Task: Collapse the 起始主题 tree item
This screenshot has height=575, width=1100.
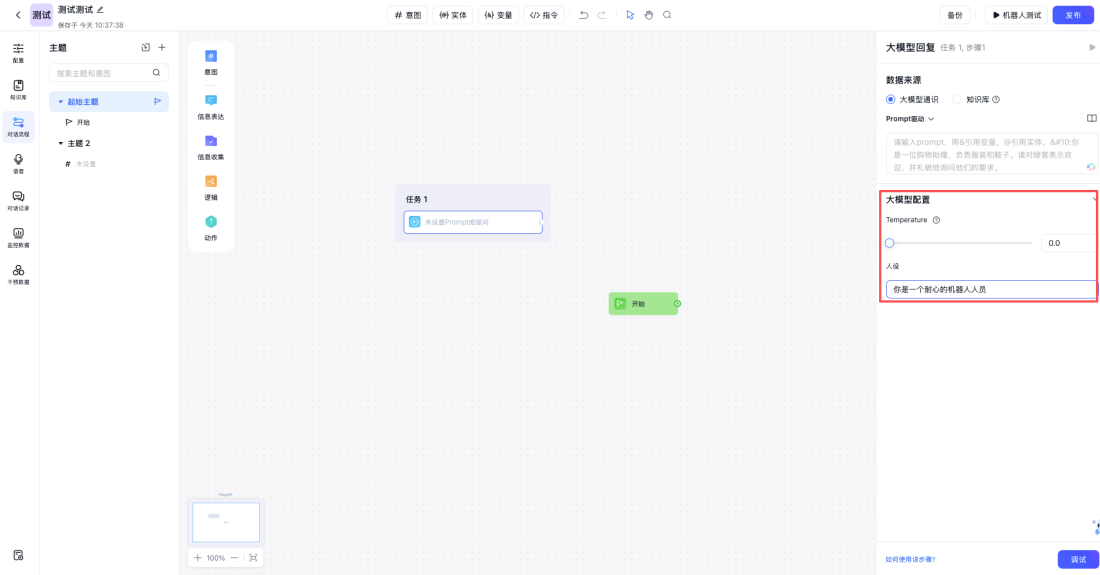Action: point(60,102)
